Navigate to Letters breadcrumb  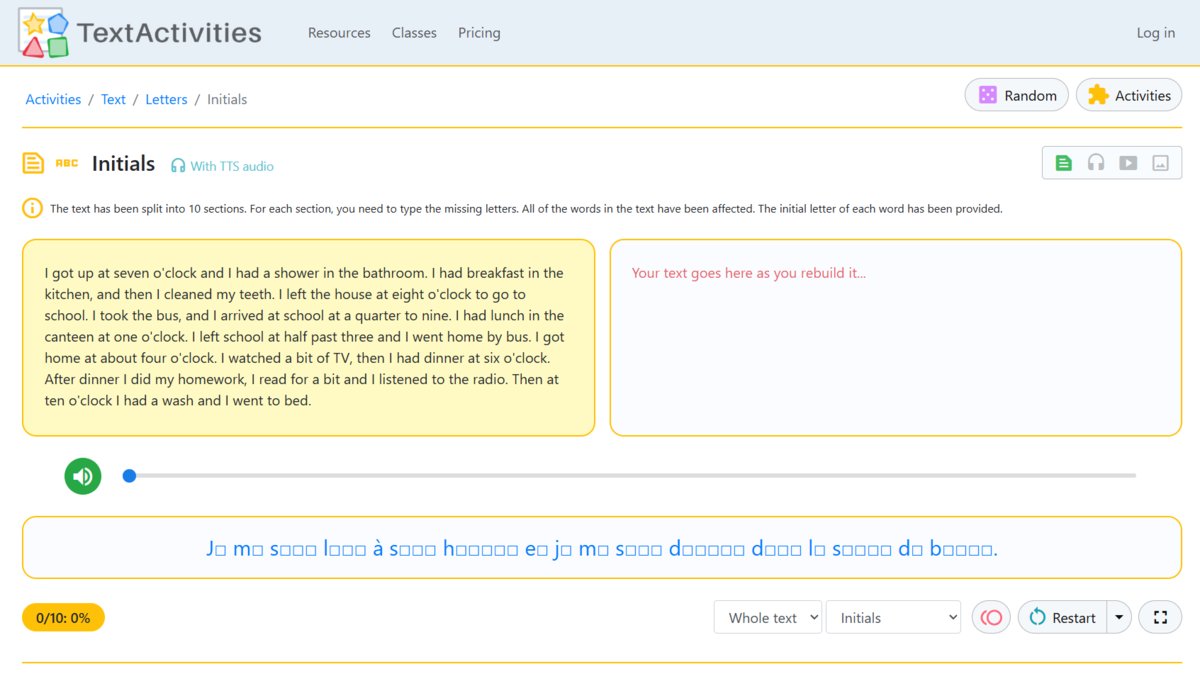coord(166,99)
